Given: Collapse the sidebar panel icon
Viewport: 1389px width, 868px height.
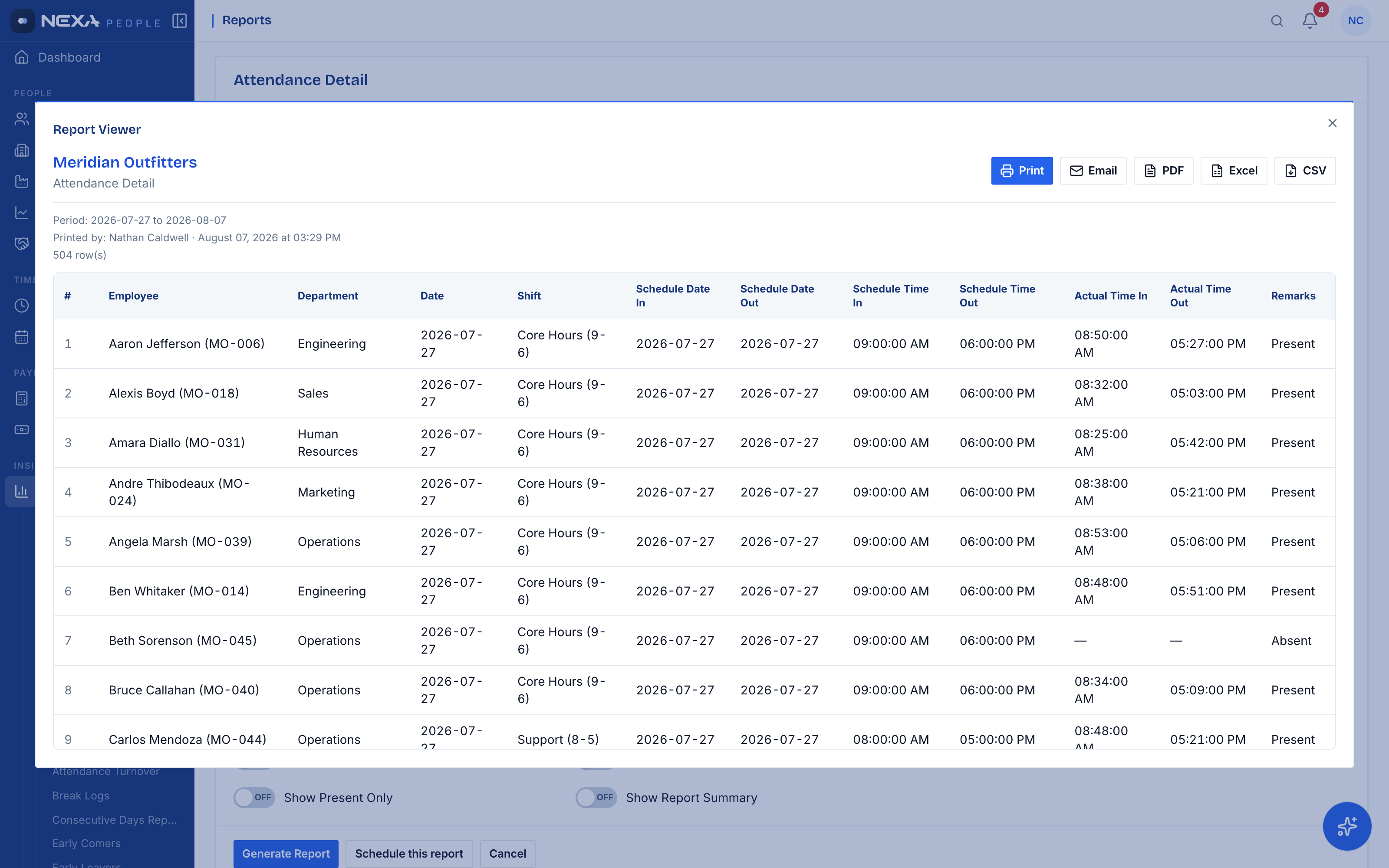Looking at the screenshot, I should tap(180, 21).
